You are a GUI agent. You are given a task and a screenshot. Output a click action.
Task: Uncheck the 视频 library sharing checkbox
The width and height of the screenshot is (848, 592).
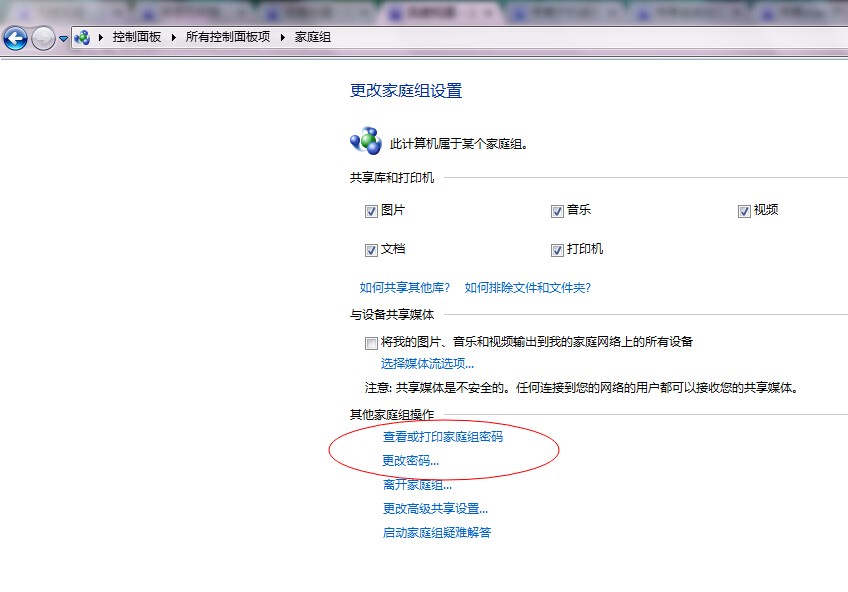click(x=744, y=211)
